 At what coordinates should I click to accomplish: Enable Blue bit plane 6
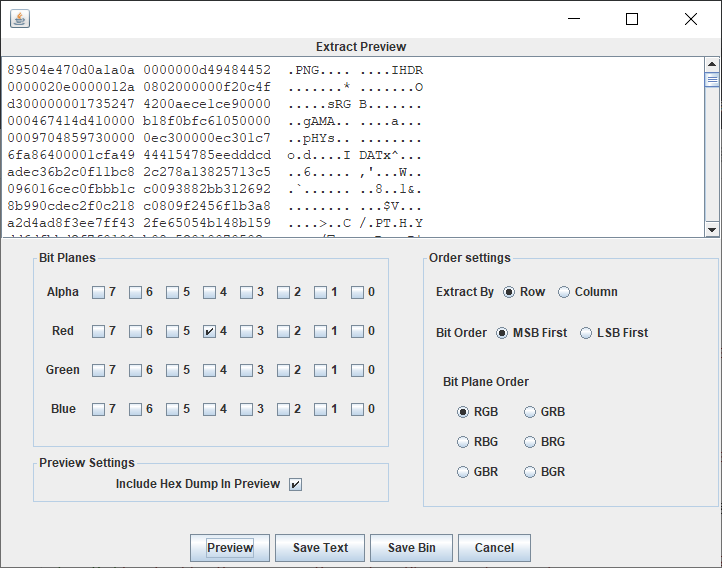pos(135,410)
